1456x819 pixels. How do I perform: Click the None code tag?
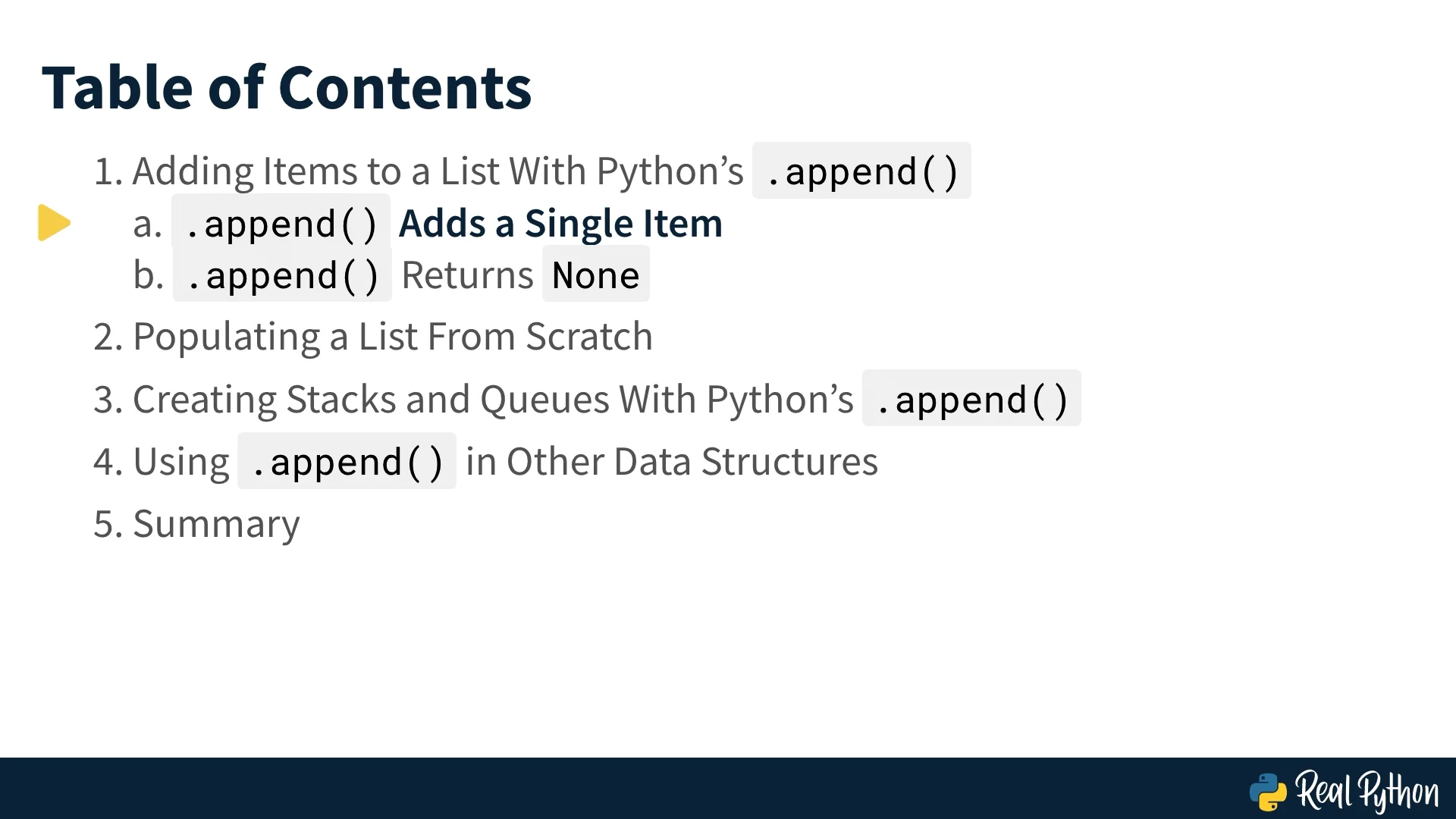[596, 275]
